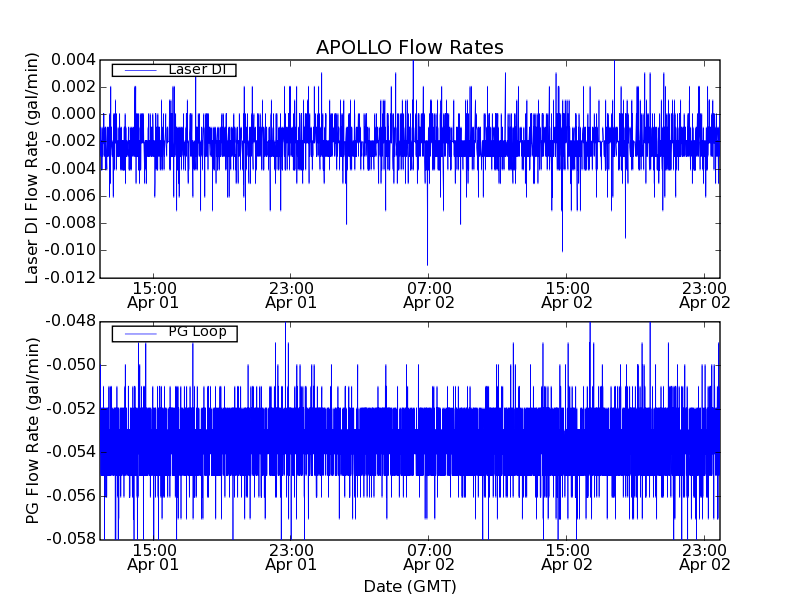Select the -0.050 y-axis tick label
The height and width of the screenshot is (600, 800).
(70, 365)
